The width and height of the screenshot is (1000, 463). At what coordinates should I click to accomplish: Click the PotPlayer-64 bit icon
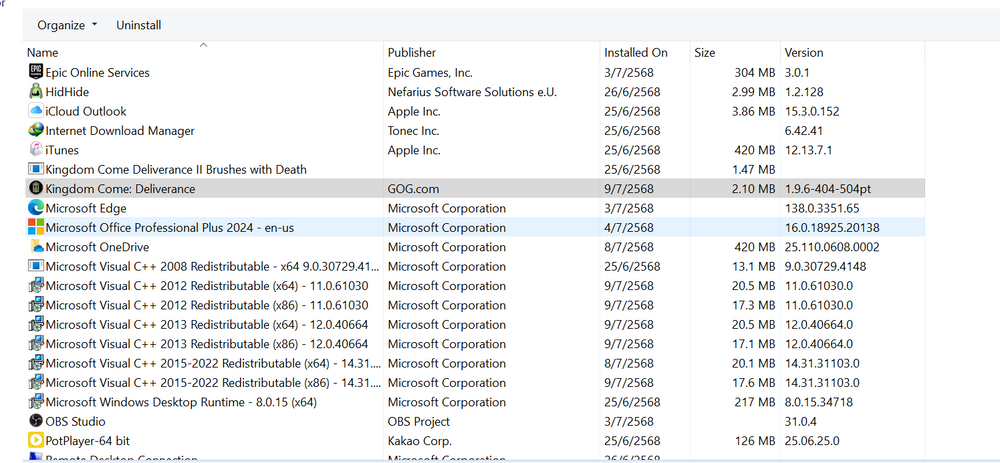click(x=36, y=441)
